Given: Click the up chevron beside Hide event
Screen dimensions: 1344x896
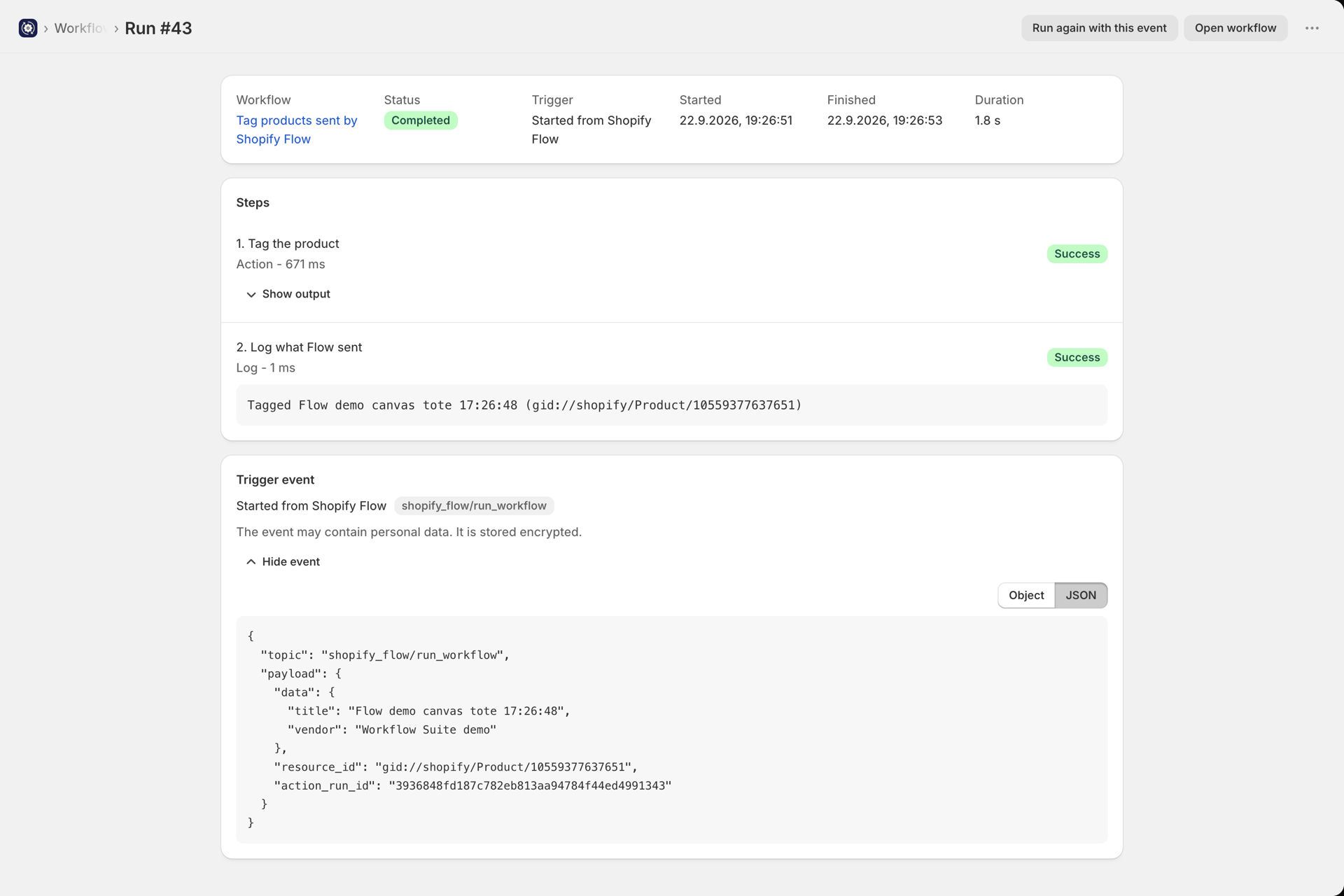Looking at the screenshot, I should pyautogui.click(x=251, y=562).
